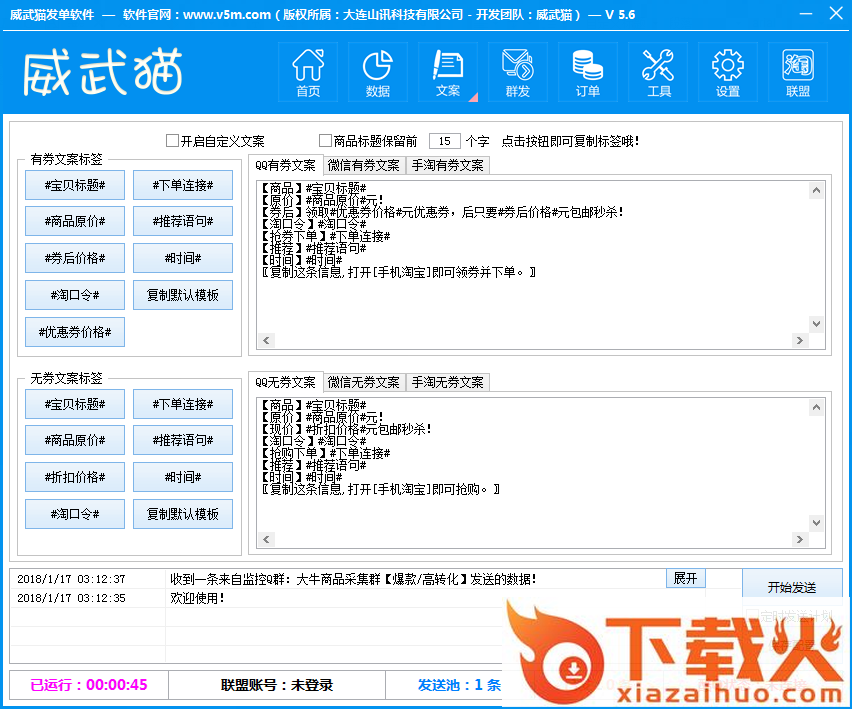This screenshot has height=709, width=852.
Task: Copy #下单连接# tag in 有券文案标签
Action: 183,185
